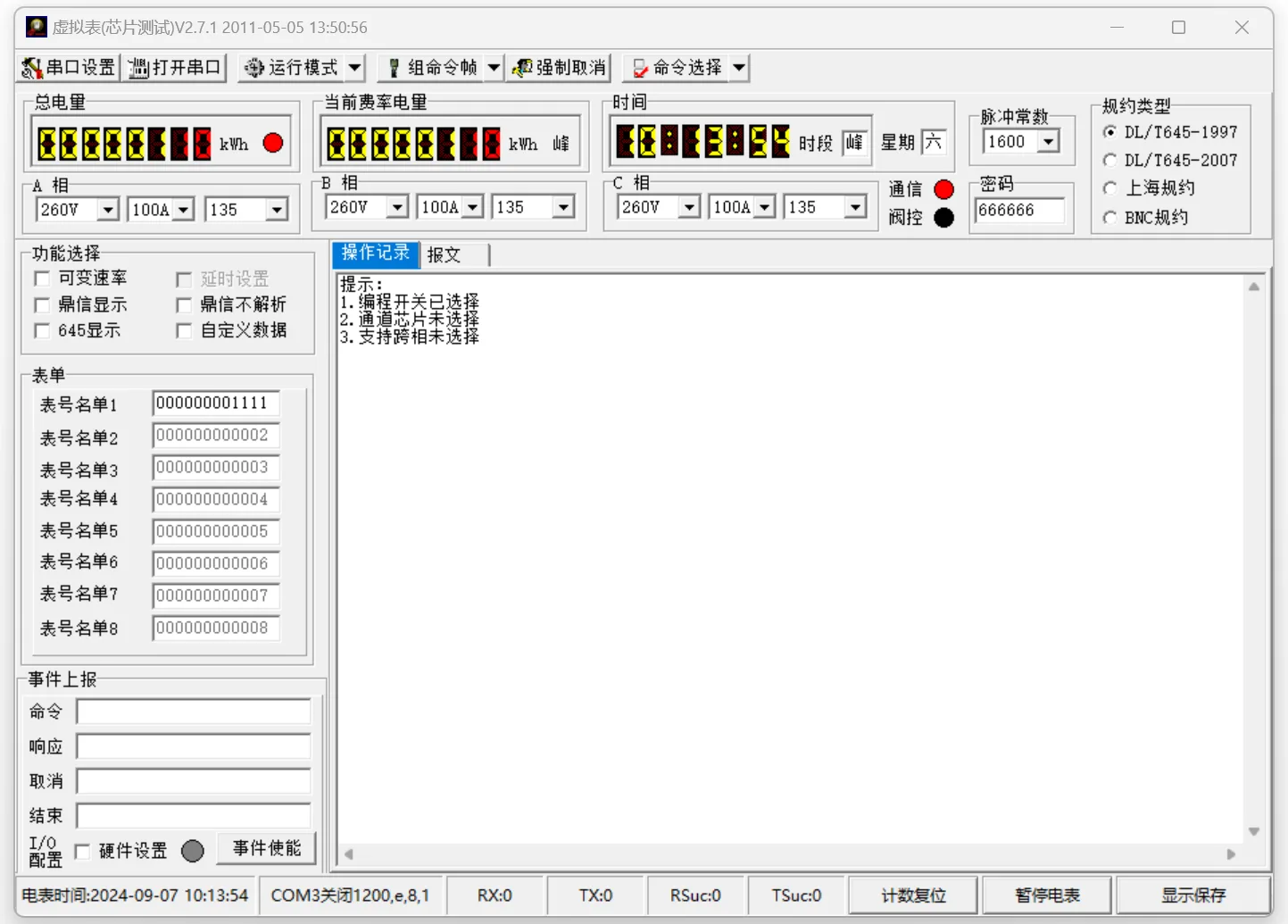1288x924 pixels.
Task: Click the gray 硬件设置 indicator circle
Action: point(193,851)
